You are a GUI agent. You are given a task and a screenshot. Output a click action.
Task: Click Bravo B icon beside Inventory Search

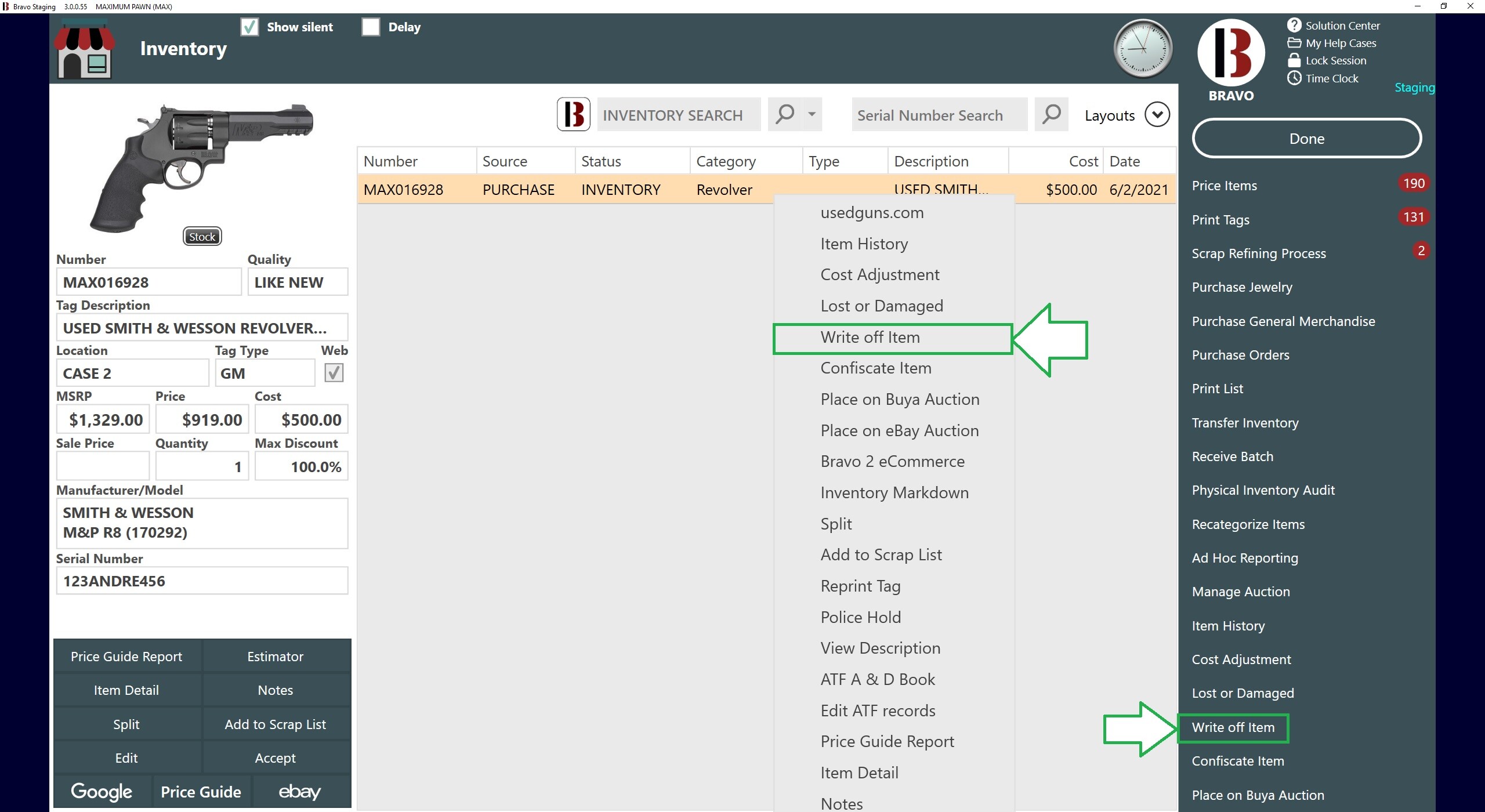point(573,114)
